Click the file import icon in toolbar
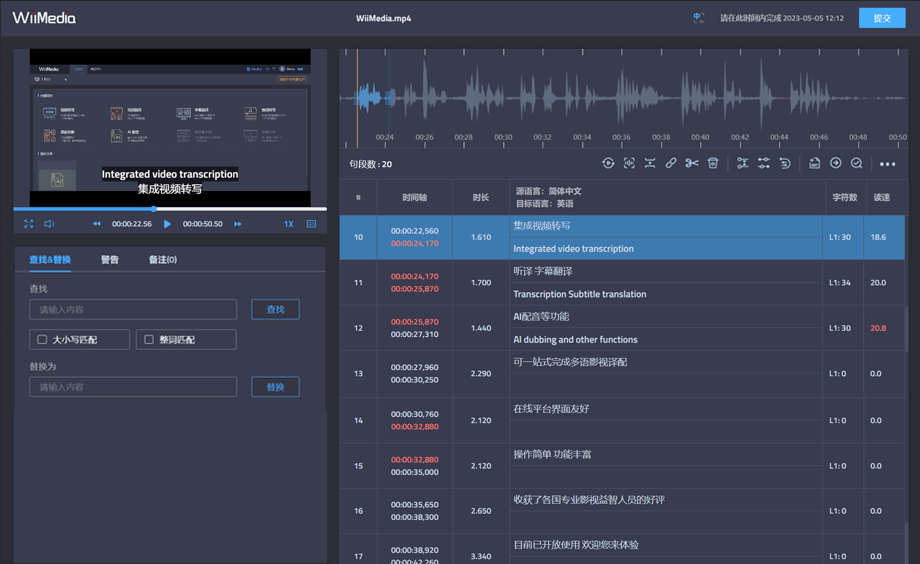Image resolution: width=920 pixels, height=564 pixels. (x=814, y=163)
